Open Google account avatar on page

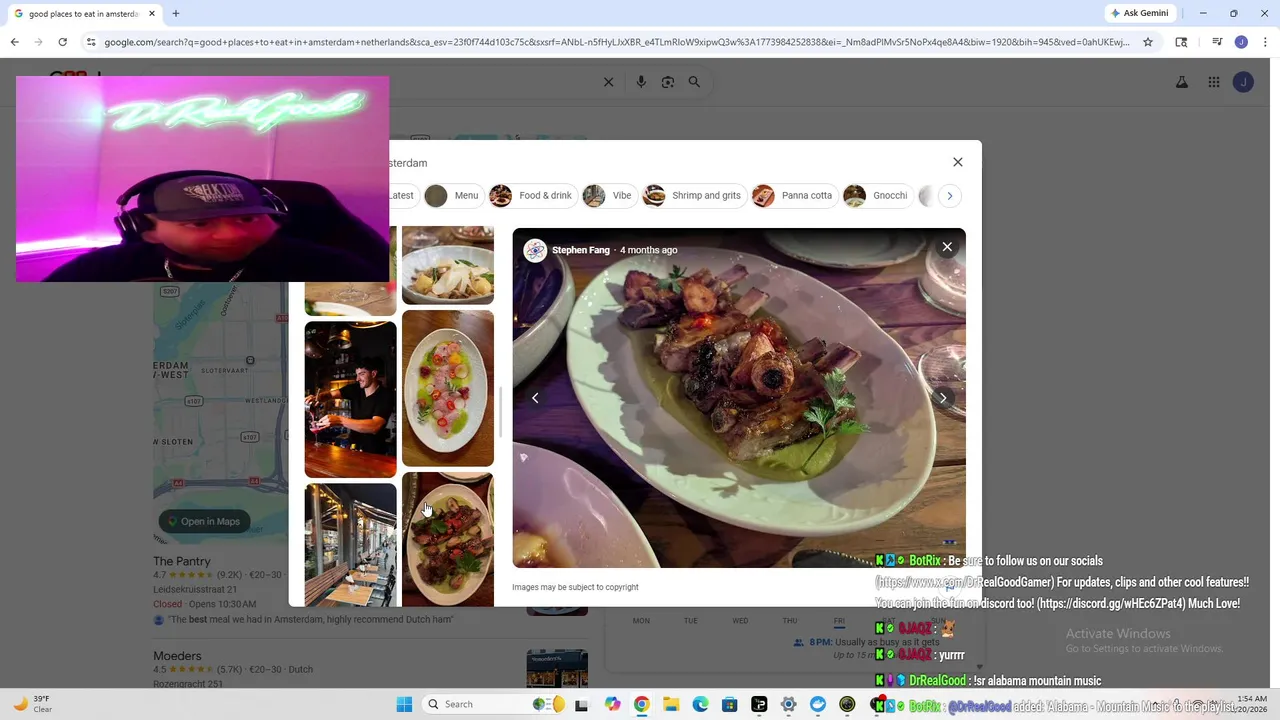pyautogui.click(x=1243, y=82)
